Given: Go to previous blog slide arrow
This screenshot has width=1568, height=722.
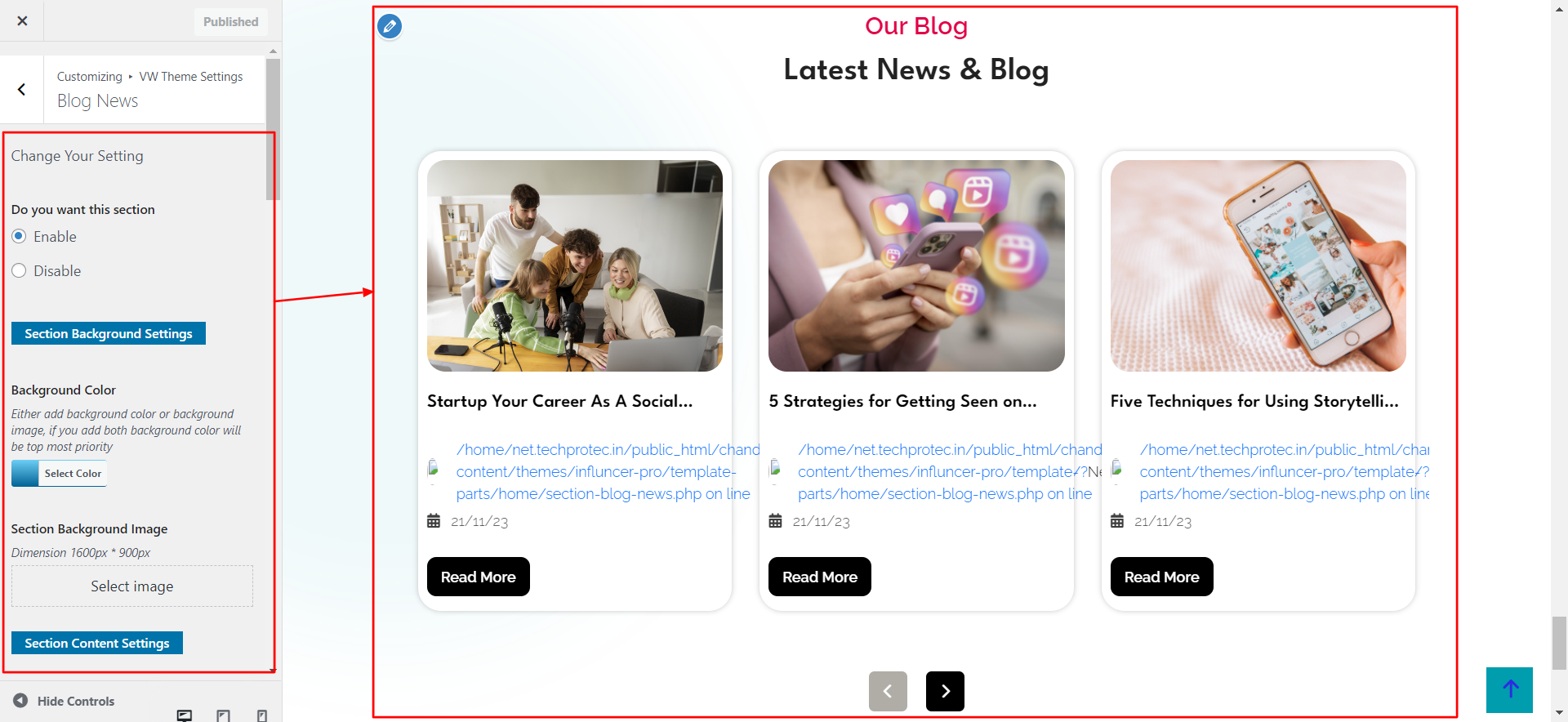Looking at the screenshot, I should pos(888,691).
